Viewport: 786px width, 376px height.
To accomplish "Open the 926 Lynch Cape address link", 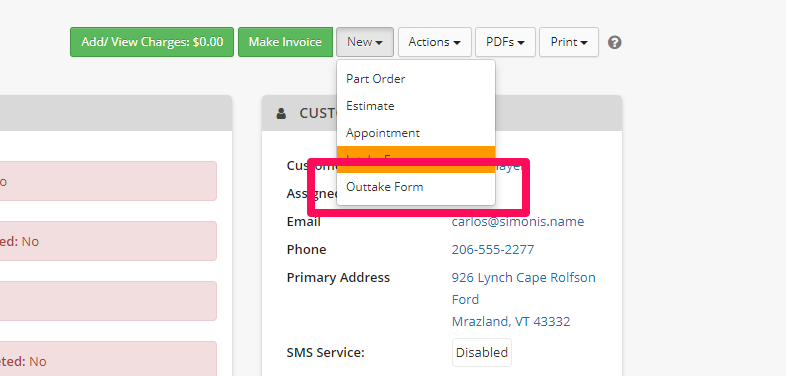I will pos(524,299).
